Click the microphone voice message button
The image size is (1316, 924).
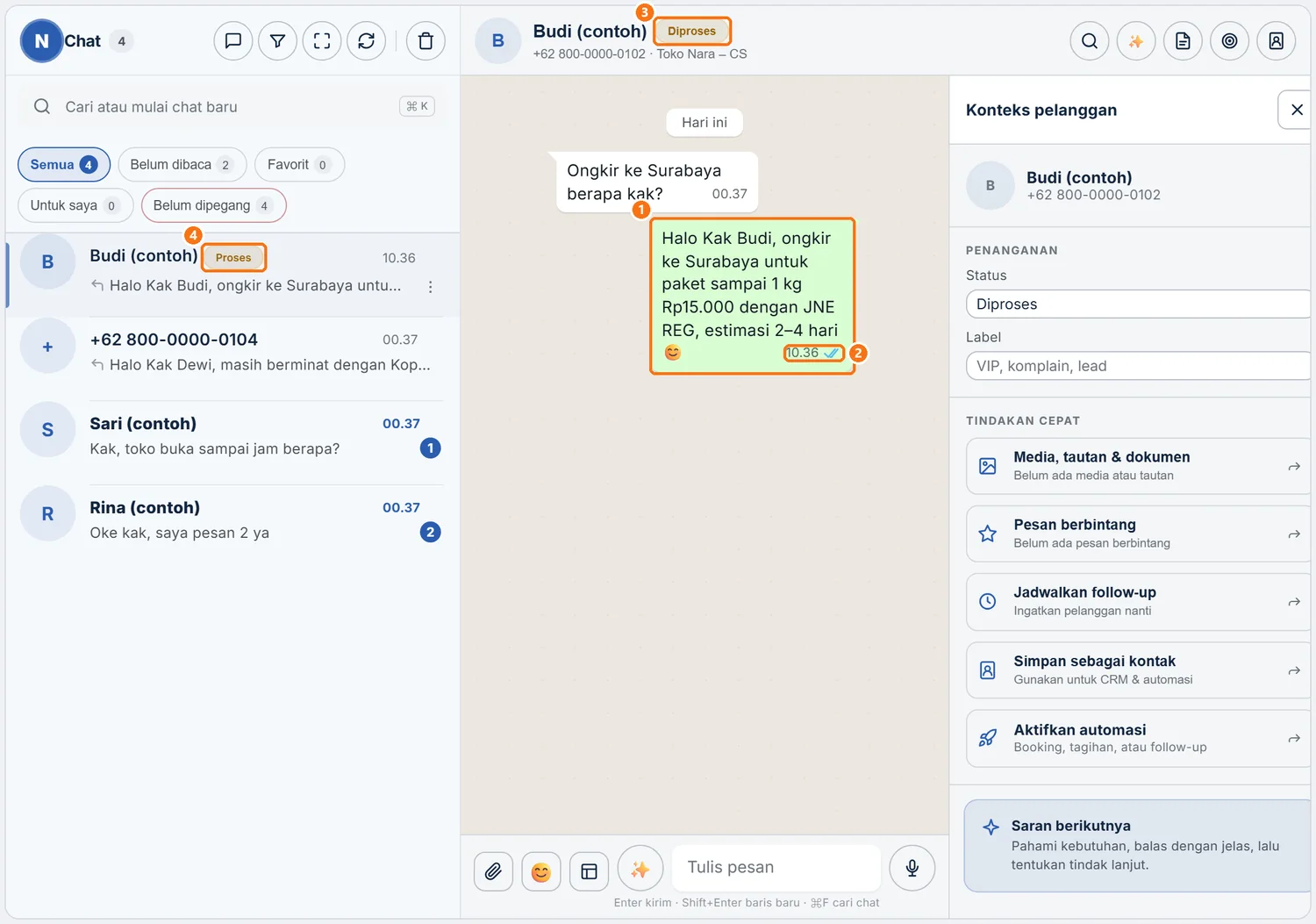912,869
